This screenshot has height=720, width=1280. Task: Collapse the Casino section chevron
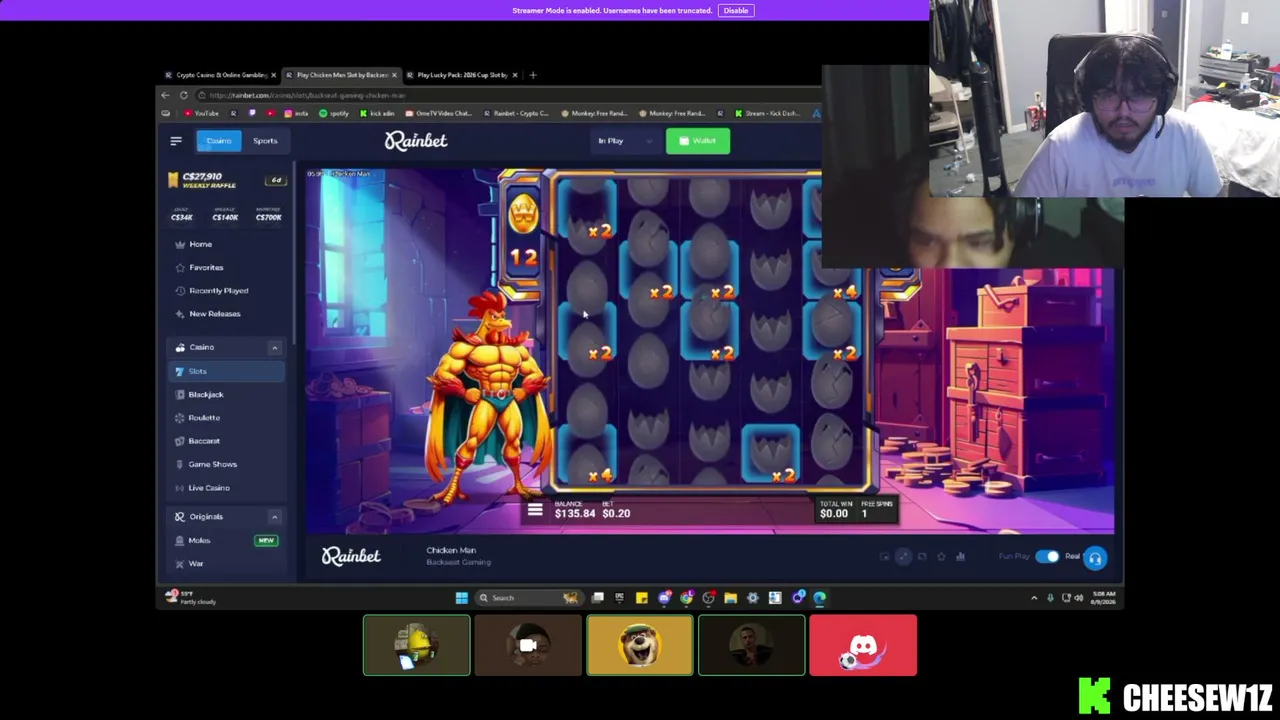274,347
